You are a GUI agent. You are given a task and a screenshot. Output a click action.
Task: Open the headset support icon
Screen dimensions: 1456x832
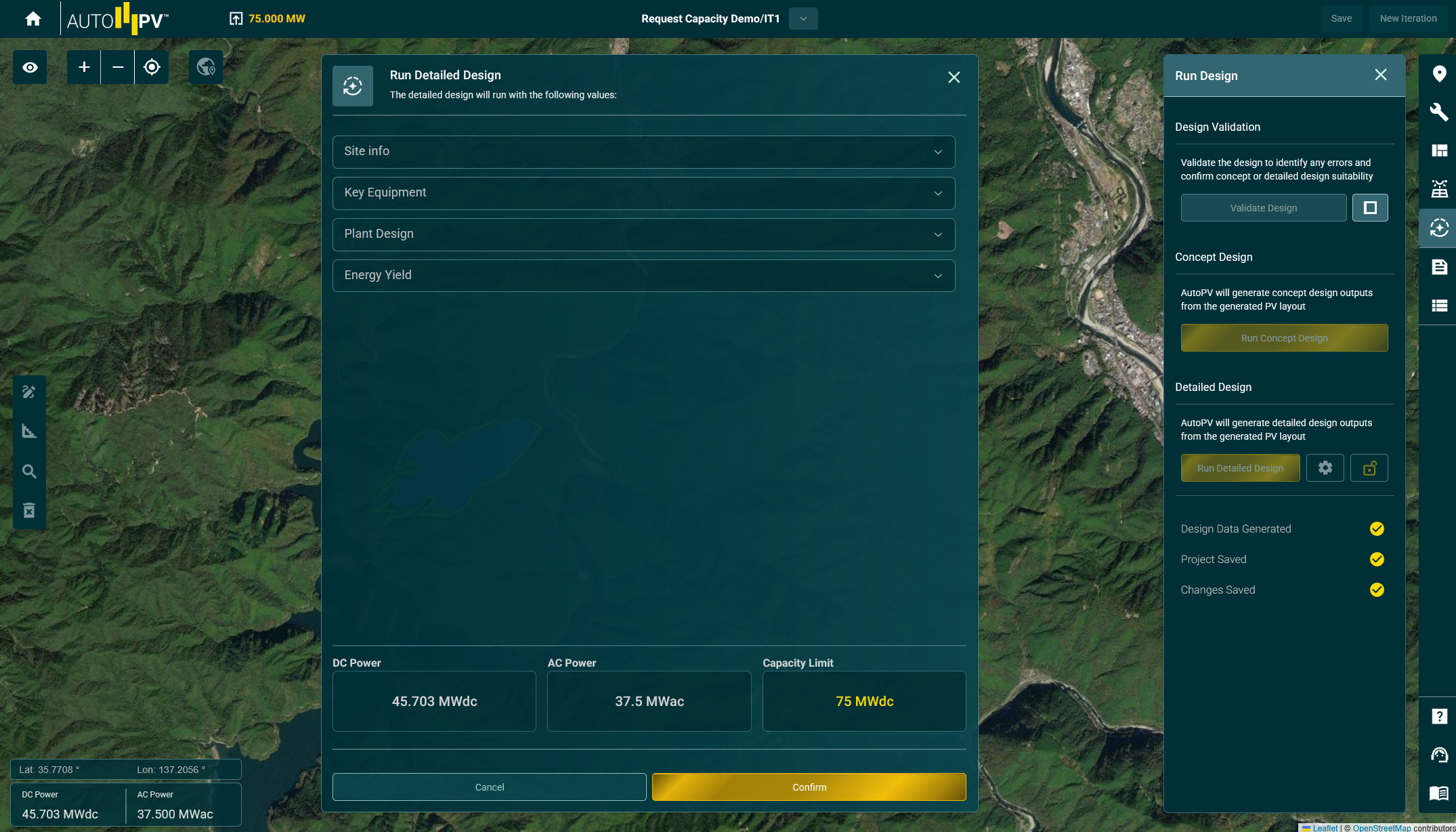pos(1439,755)
